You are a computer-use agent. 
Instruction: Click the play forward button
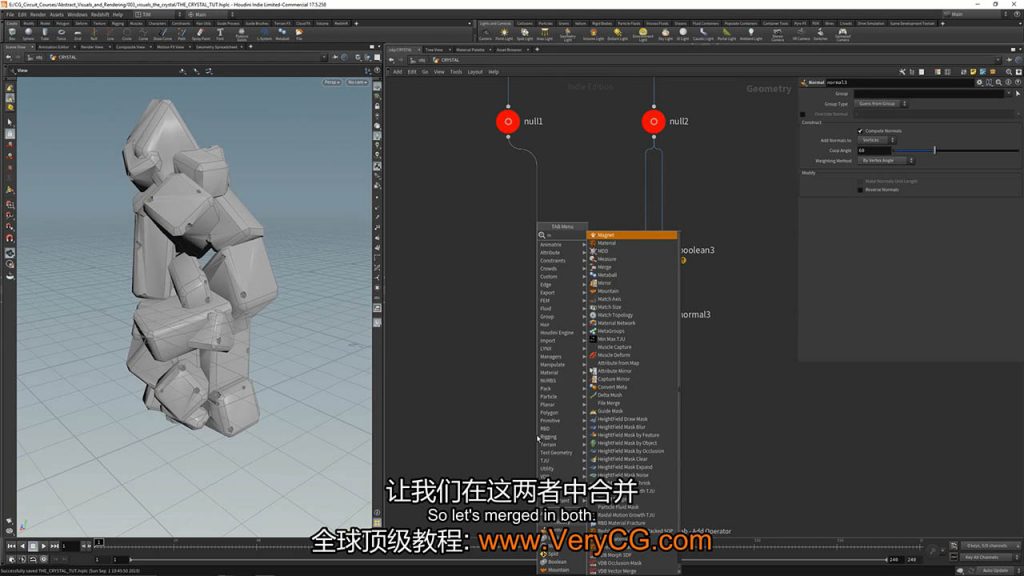tap(44, 546)
